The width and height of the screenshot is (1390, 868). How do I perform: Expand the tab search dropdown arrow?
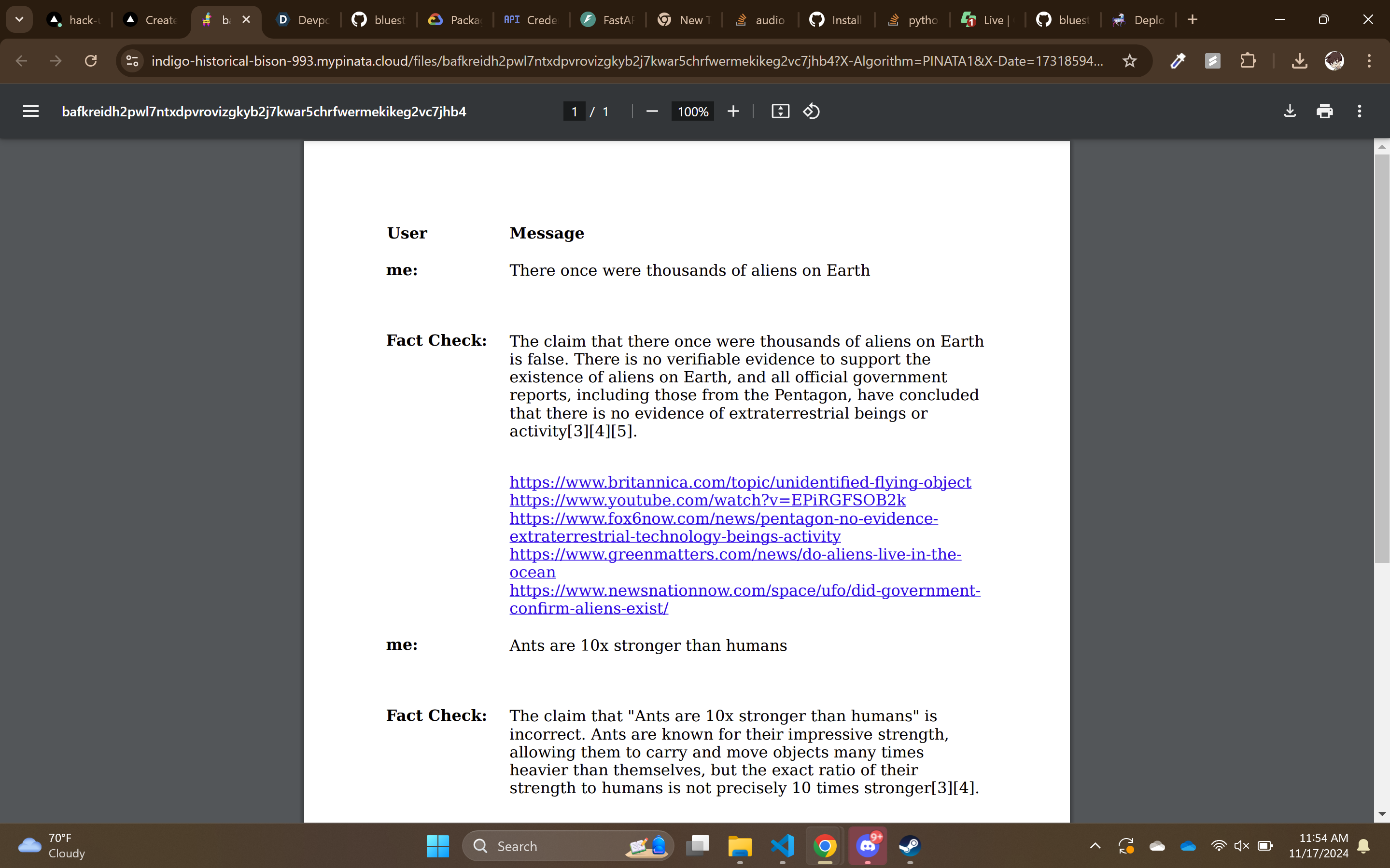pos(19,20)
